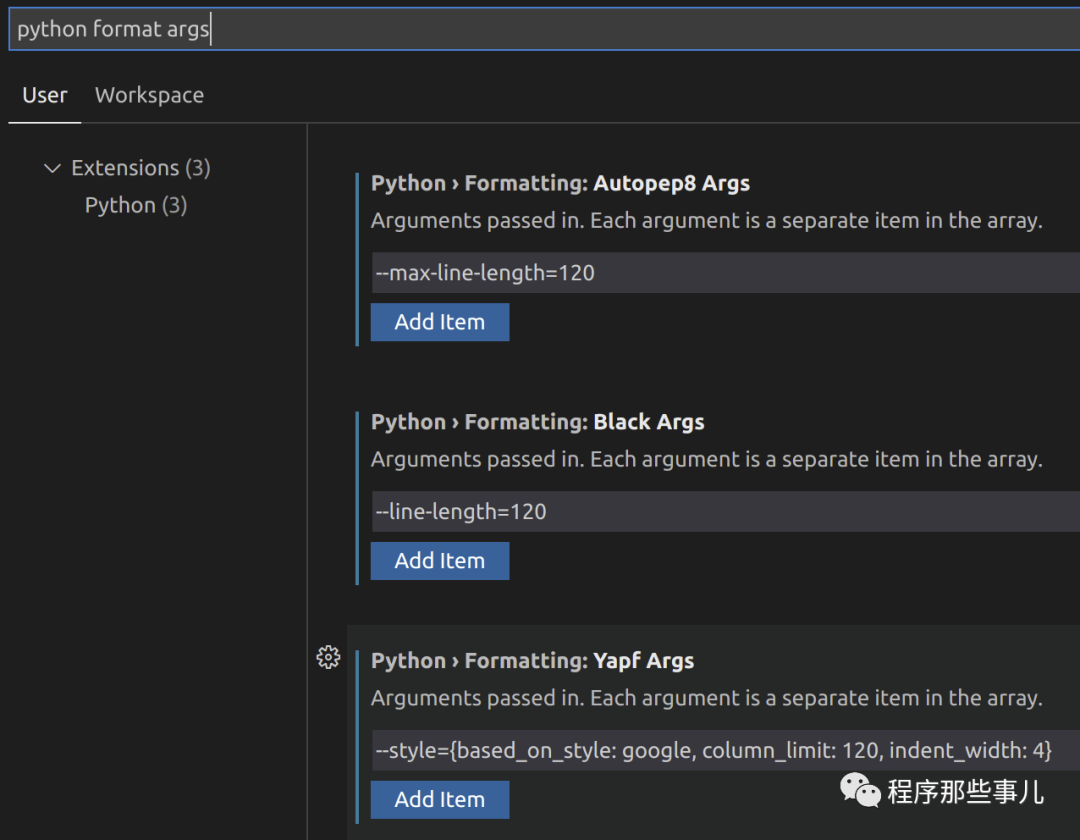Select Python (3) in settings tree

coord(136,205)
